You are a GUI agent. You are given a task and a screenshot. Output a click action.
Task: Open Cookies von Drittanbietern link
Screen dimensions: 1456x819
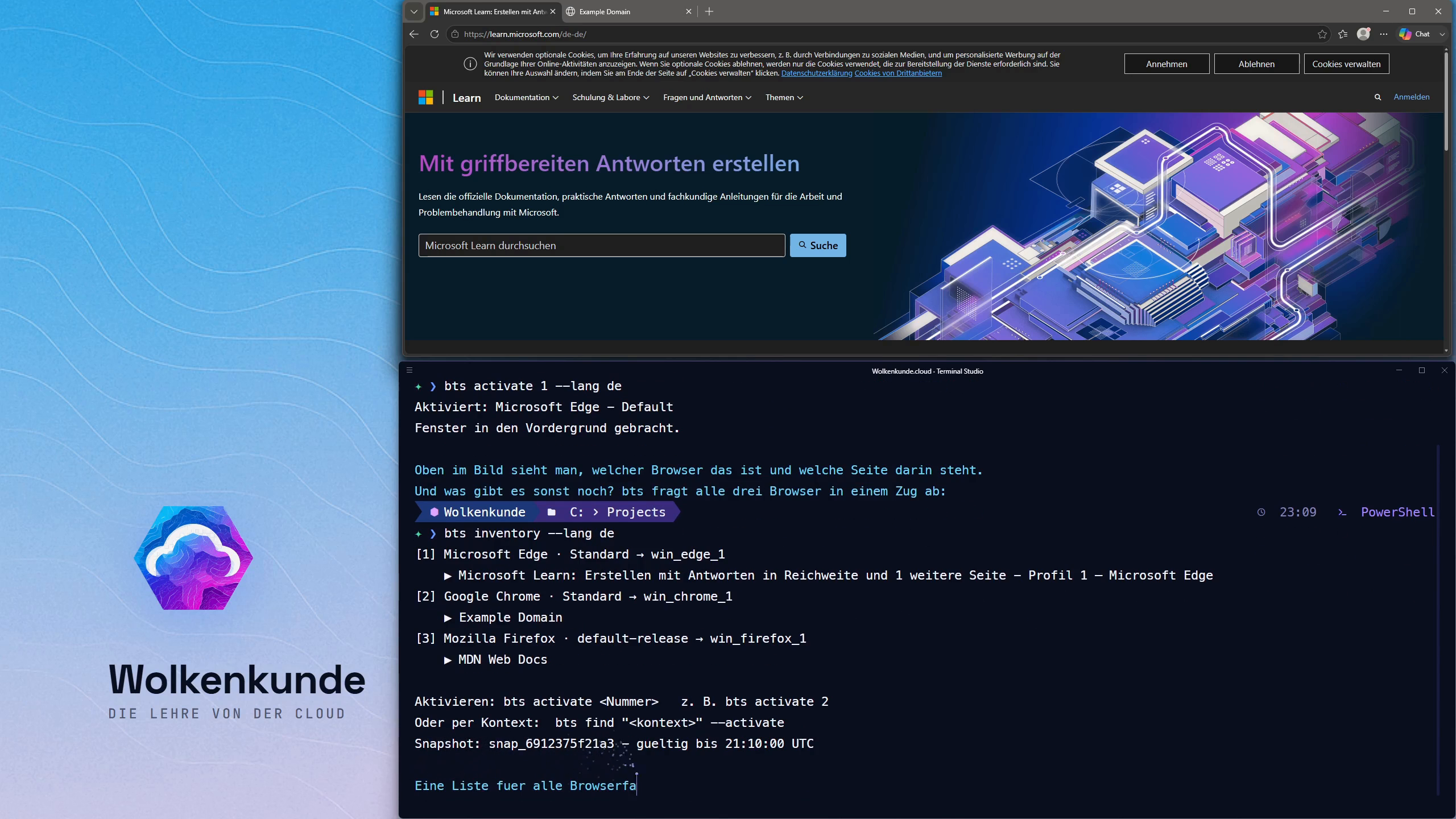click(898, 73)
